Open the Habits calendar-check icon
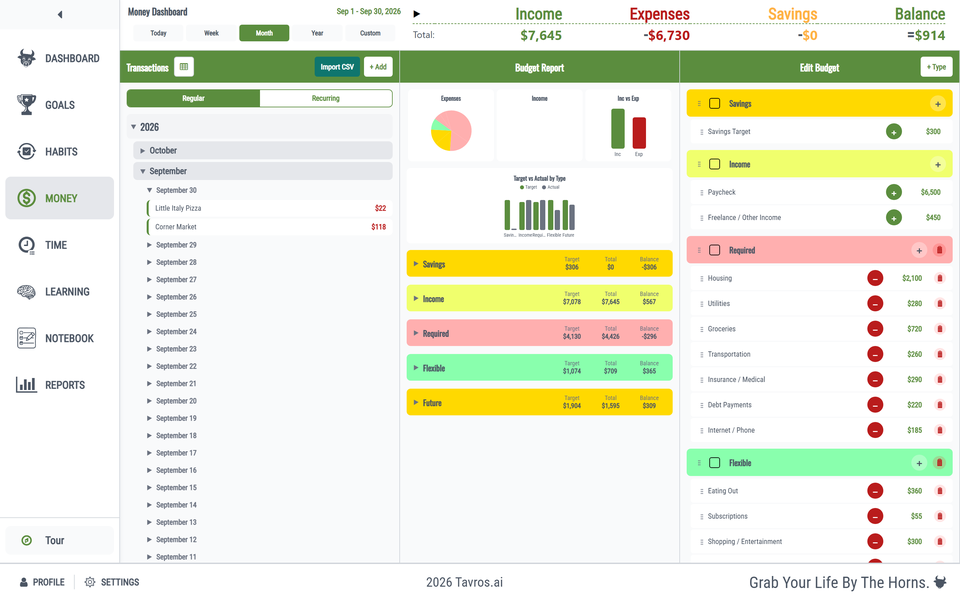The height and width of the screenshot is (600, 960). point(26,151)
